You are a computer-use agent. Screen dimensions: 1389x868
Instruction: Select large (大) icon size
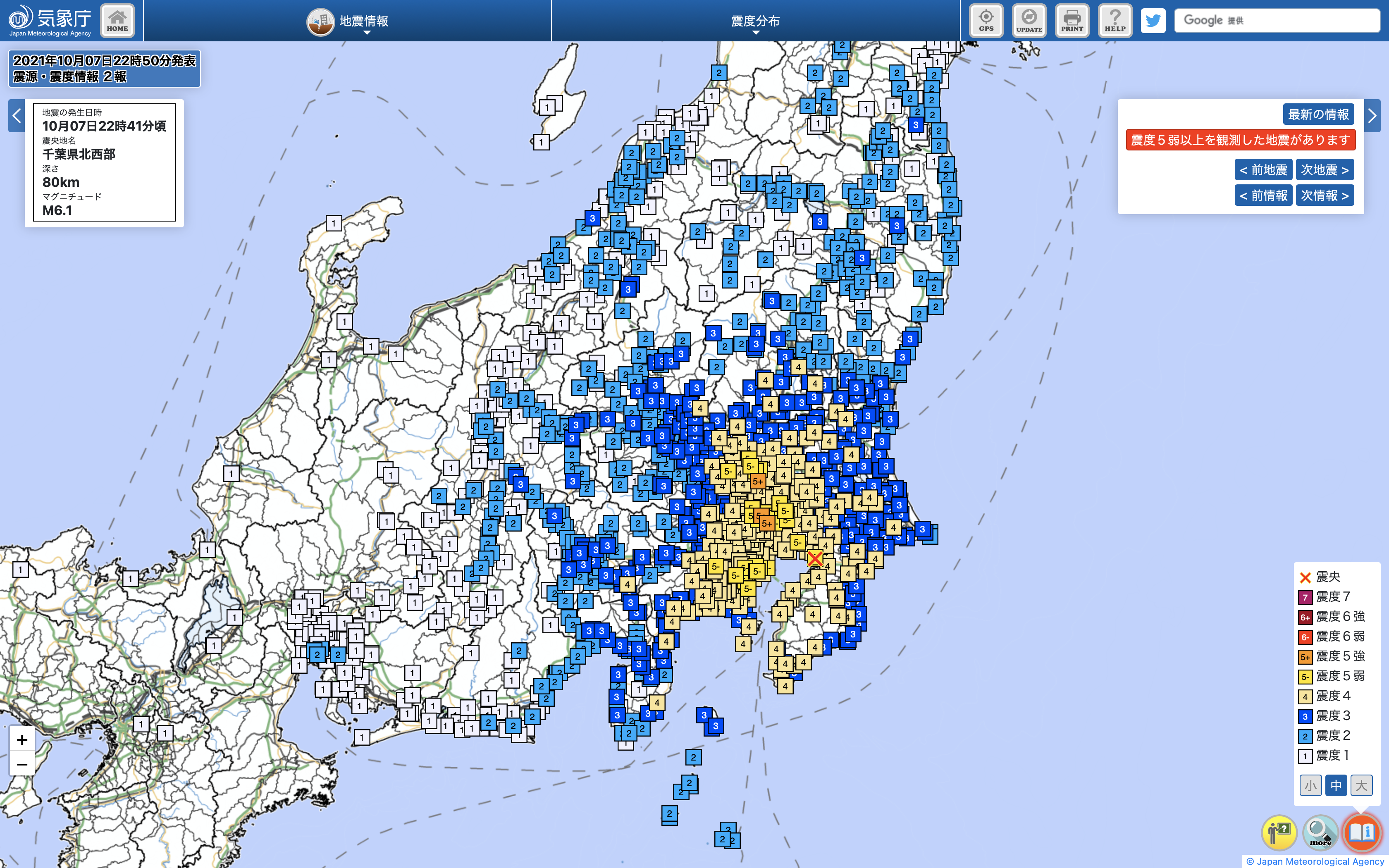(1361, 785)
